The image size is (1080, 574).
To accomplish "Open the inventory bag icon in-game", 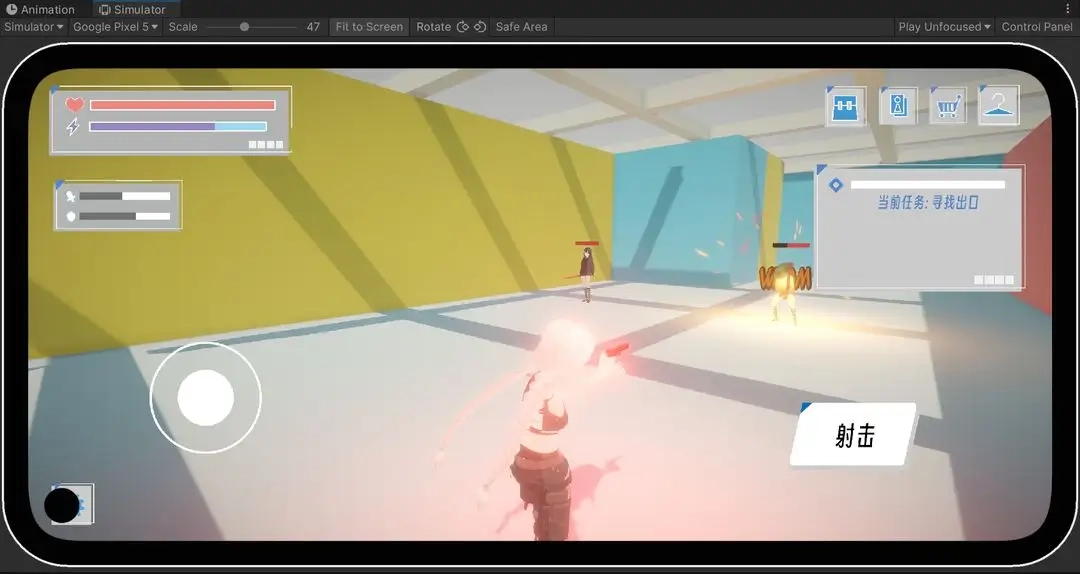I will pyautogui.click(x=846, y=106).
